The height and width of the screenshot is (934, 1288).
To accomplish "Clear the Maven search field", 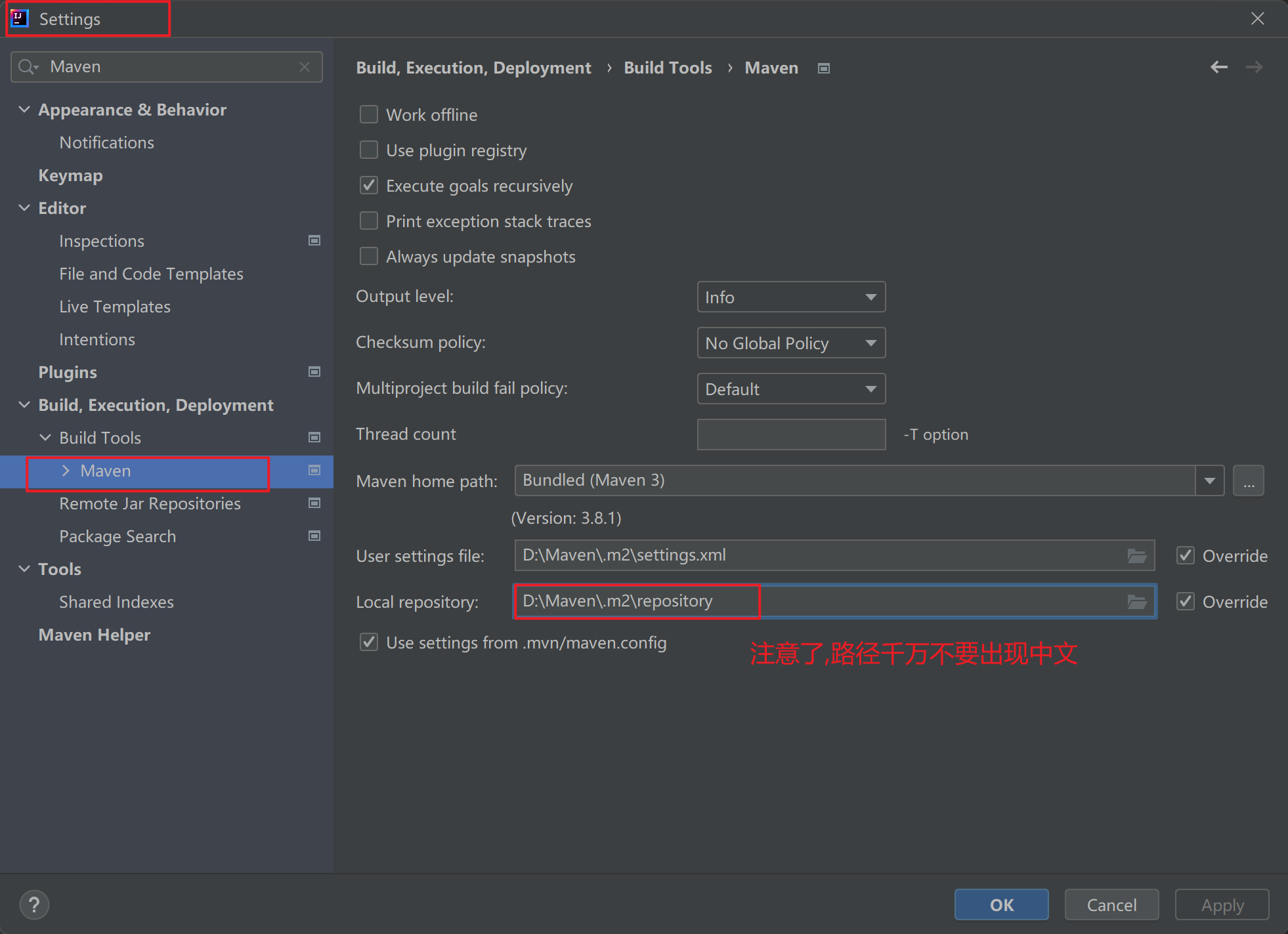I will tap(305, 67).
